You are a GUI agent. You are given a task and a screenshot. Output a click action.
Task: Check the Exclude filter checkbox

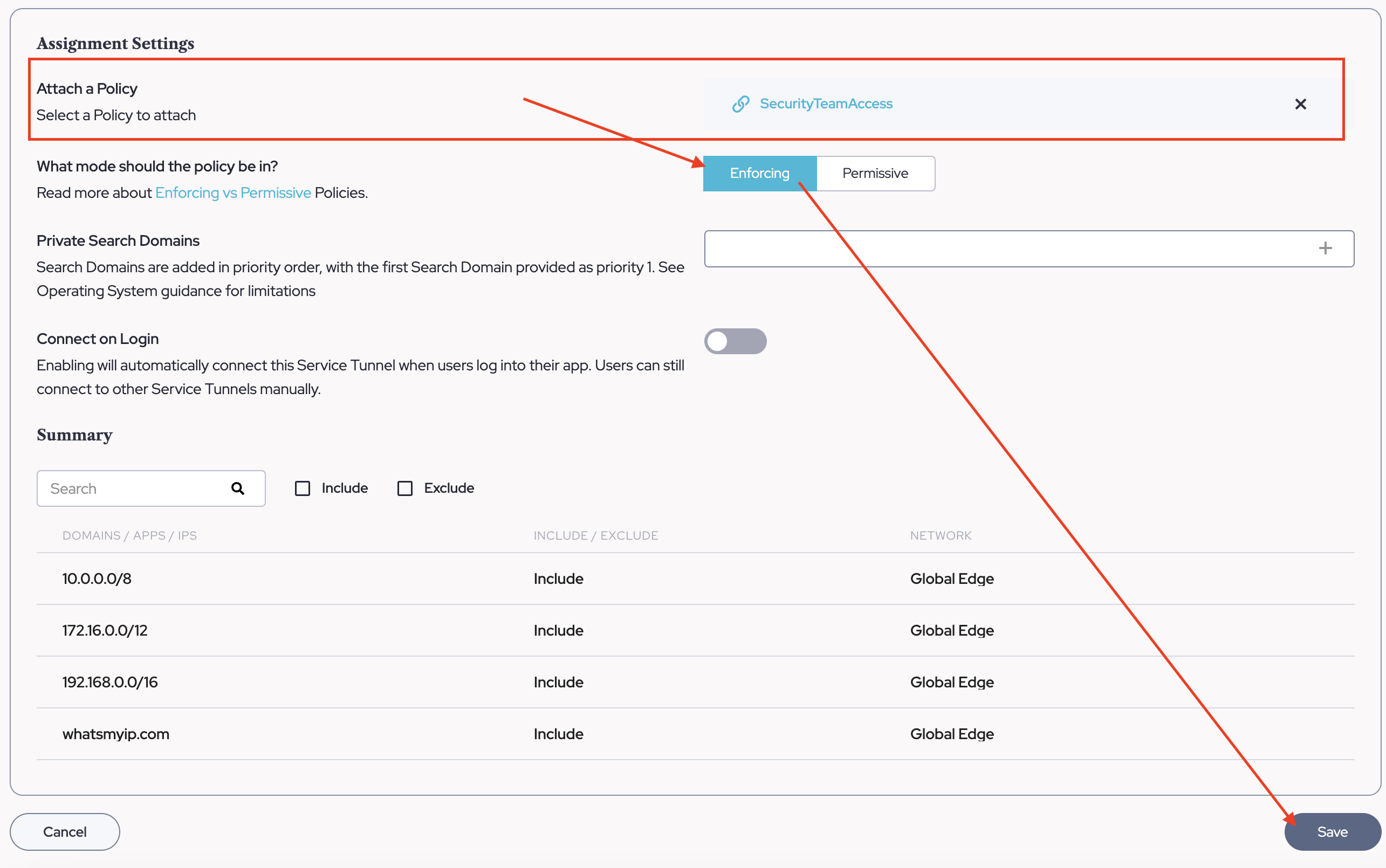click(x=405, y=488)
